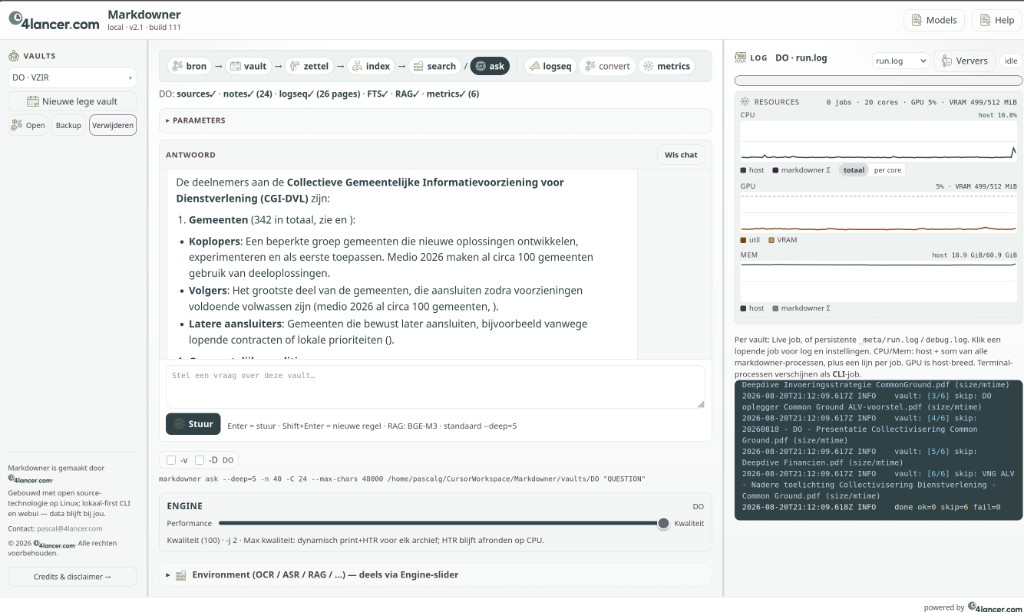The height and width of the screenshot is (612, 1024).
Task: Switch to the logseq tab
Action: (x=551, y=66)
